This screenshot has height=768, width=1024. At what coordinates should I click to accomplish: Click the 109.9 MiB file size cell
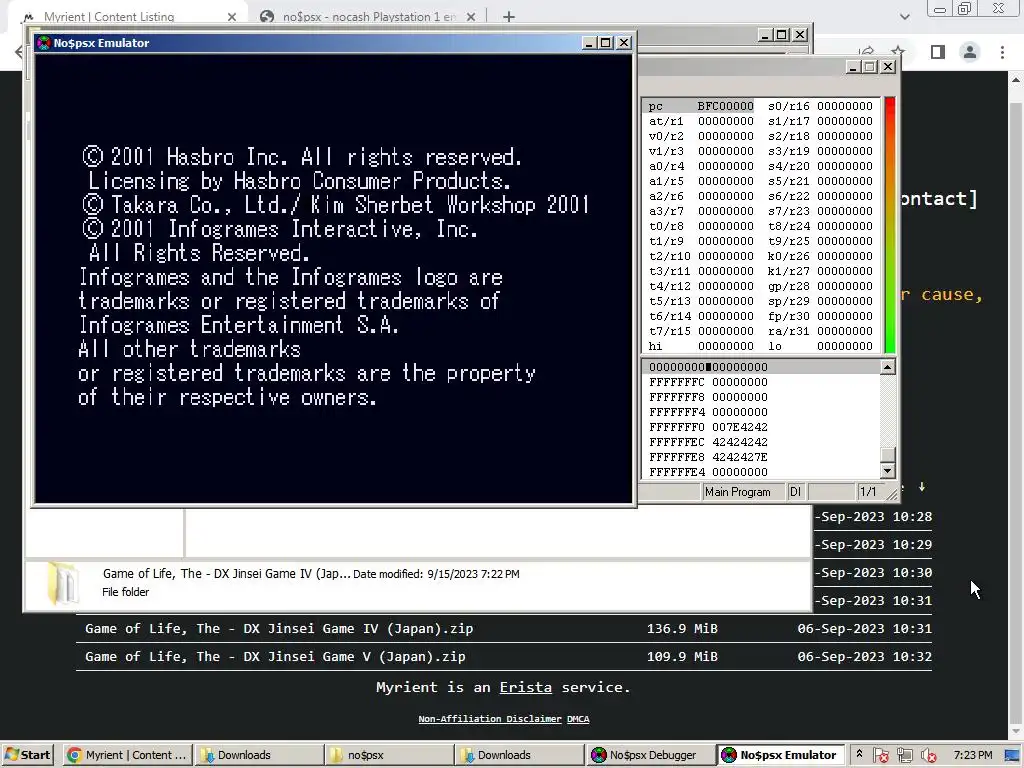[682, 656]
